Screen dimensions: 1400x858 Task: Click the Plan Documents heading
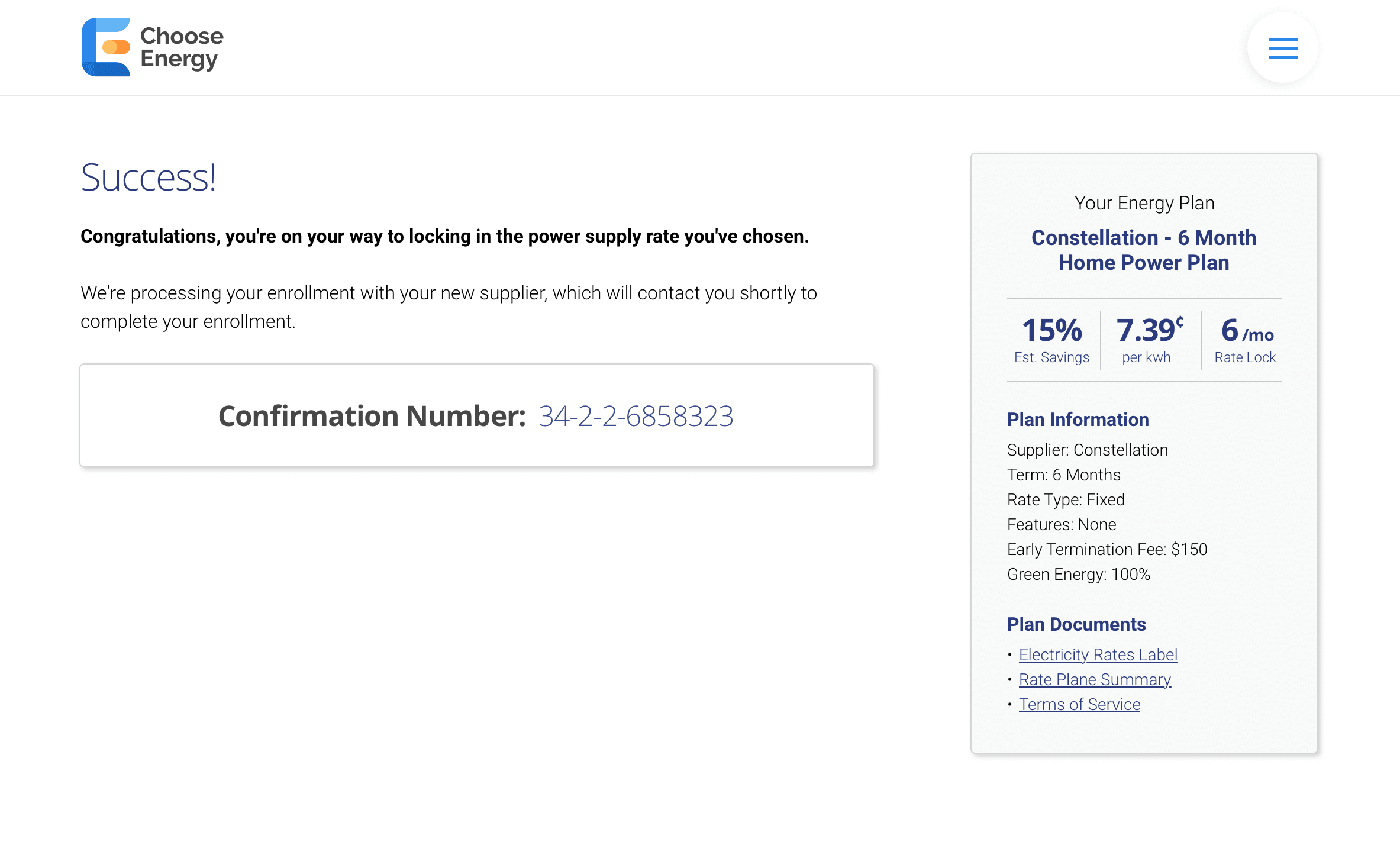tap(1076, 624)
